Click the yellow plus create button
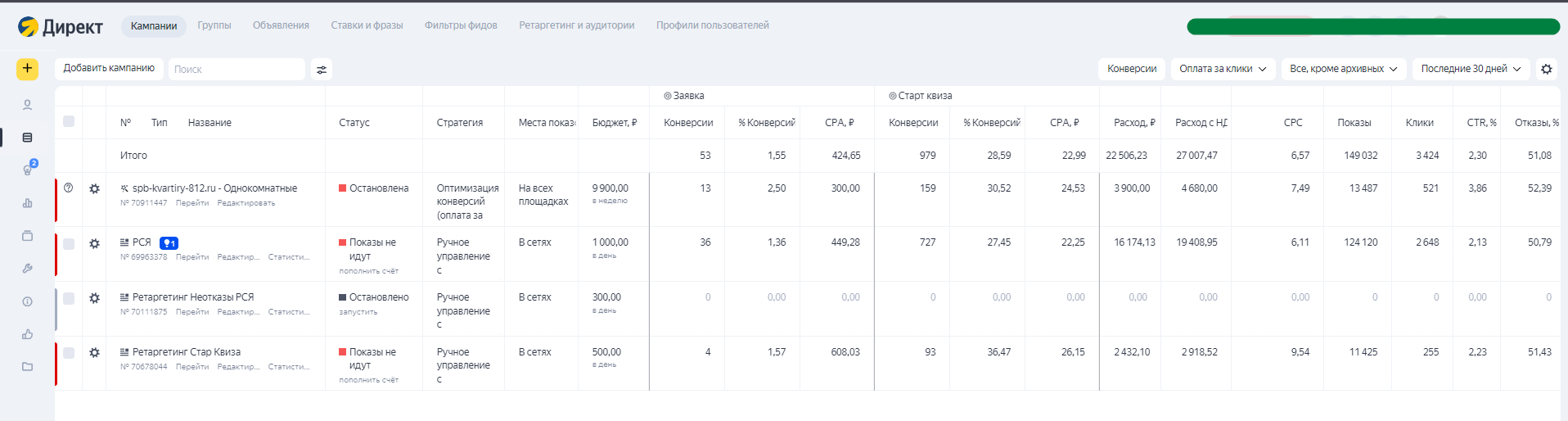 coord(27,69)
